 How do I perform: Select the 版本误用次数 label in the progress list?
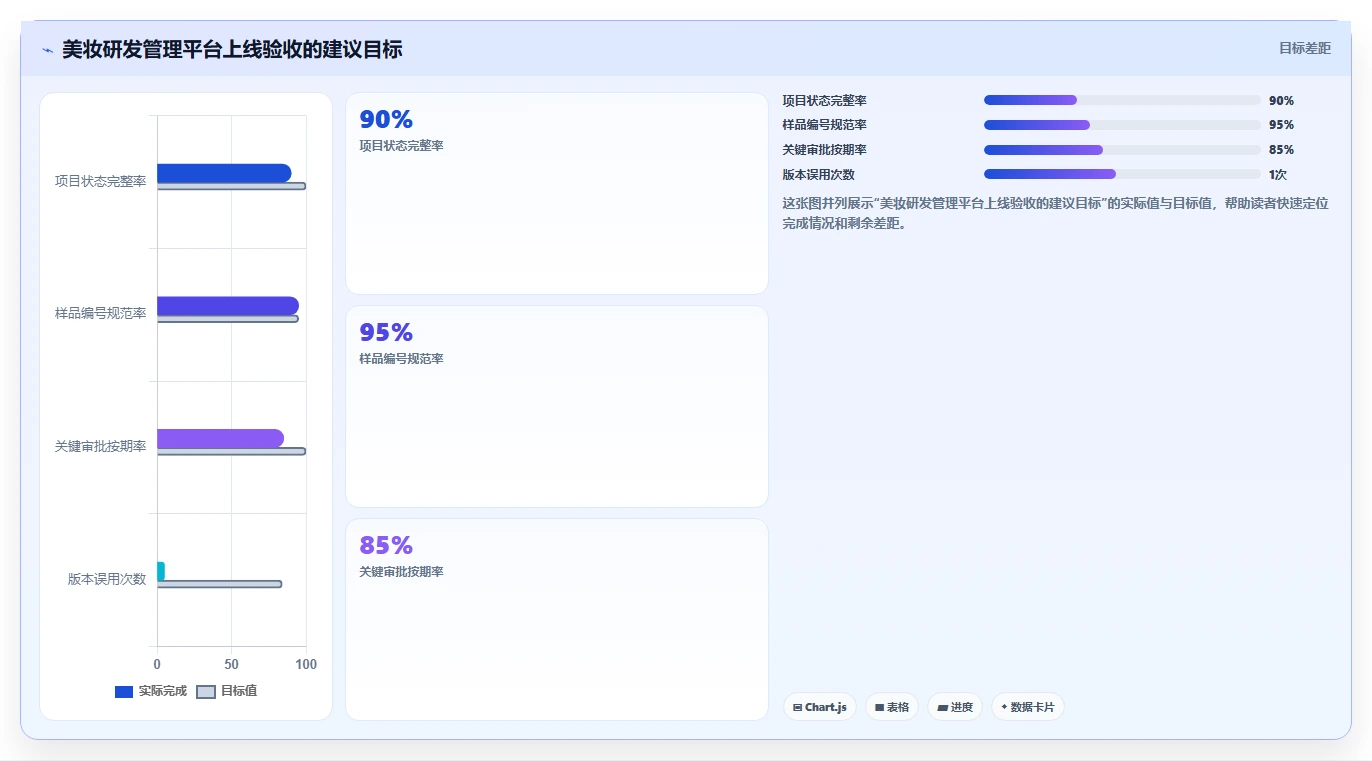coord(818,175)
